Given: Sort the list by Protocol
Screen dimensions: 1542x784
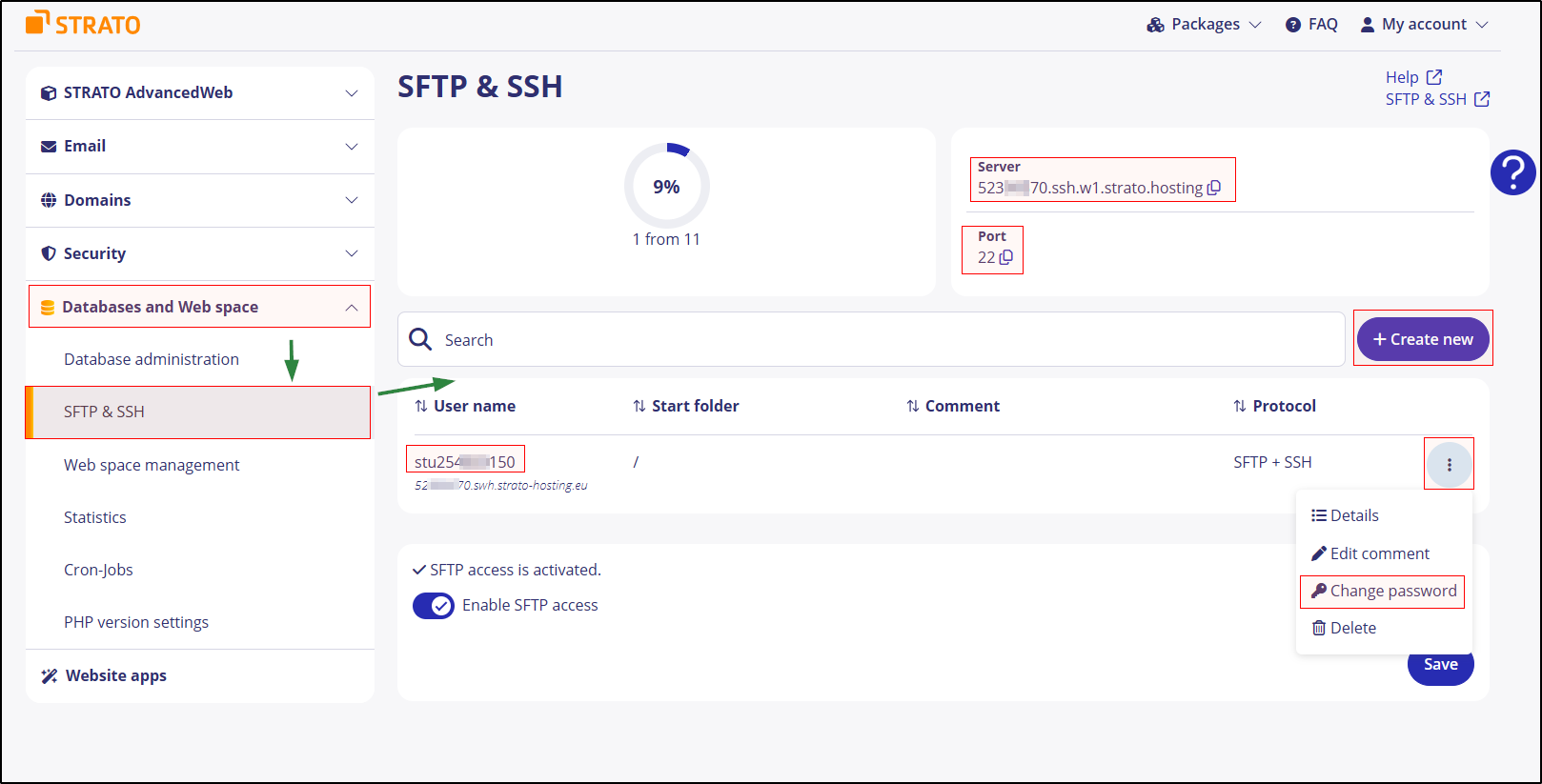Looking at the screenshot, I should (1274, 406).
